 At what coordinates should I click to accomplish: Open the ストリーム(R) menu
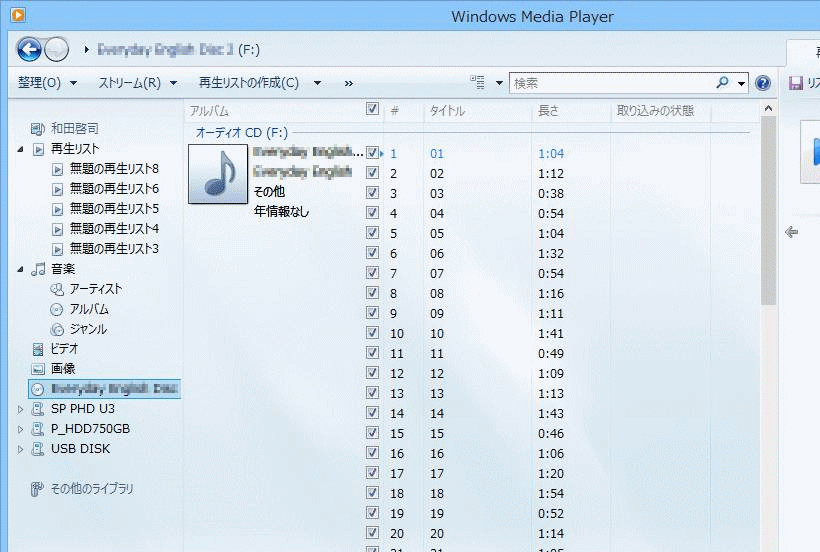tap(138, 83)
